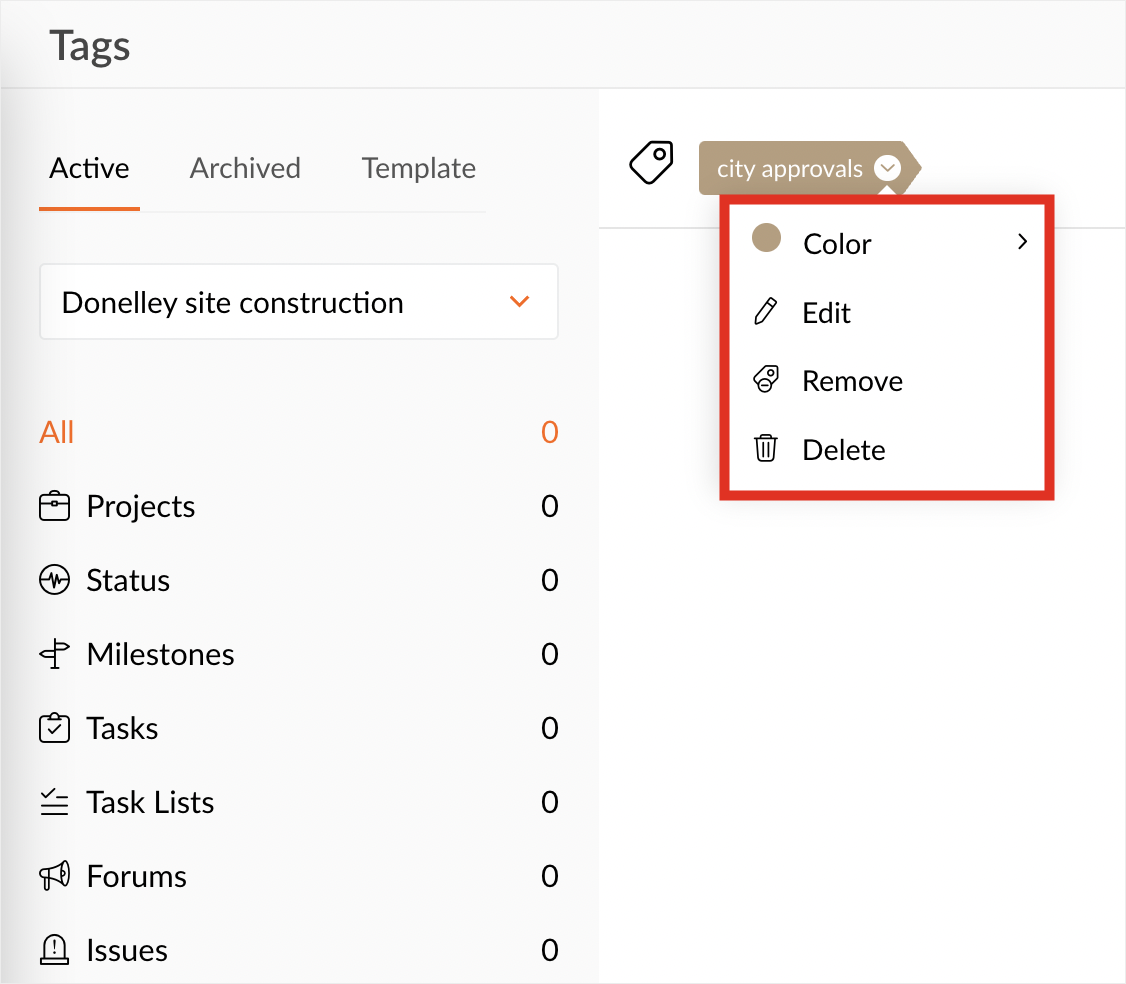
Task: Click the Tasks clipboard icon
Action: point(54,729)
